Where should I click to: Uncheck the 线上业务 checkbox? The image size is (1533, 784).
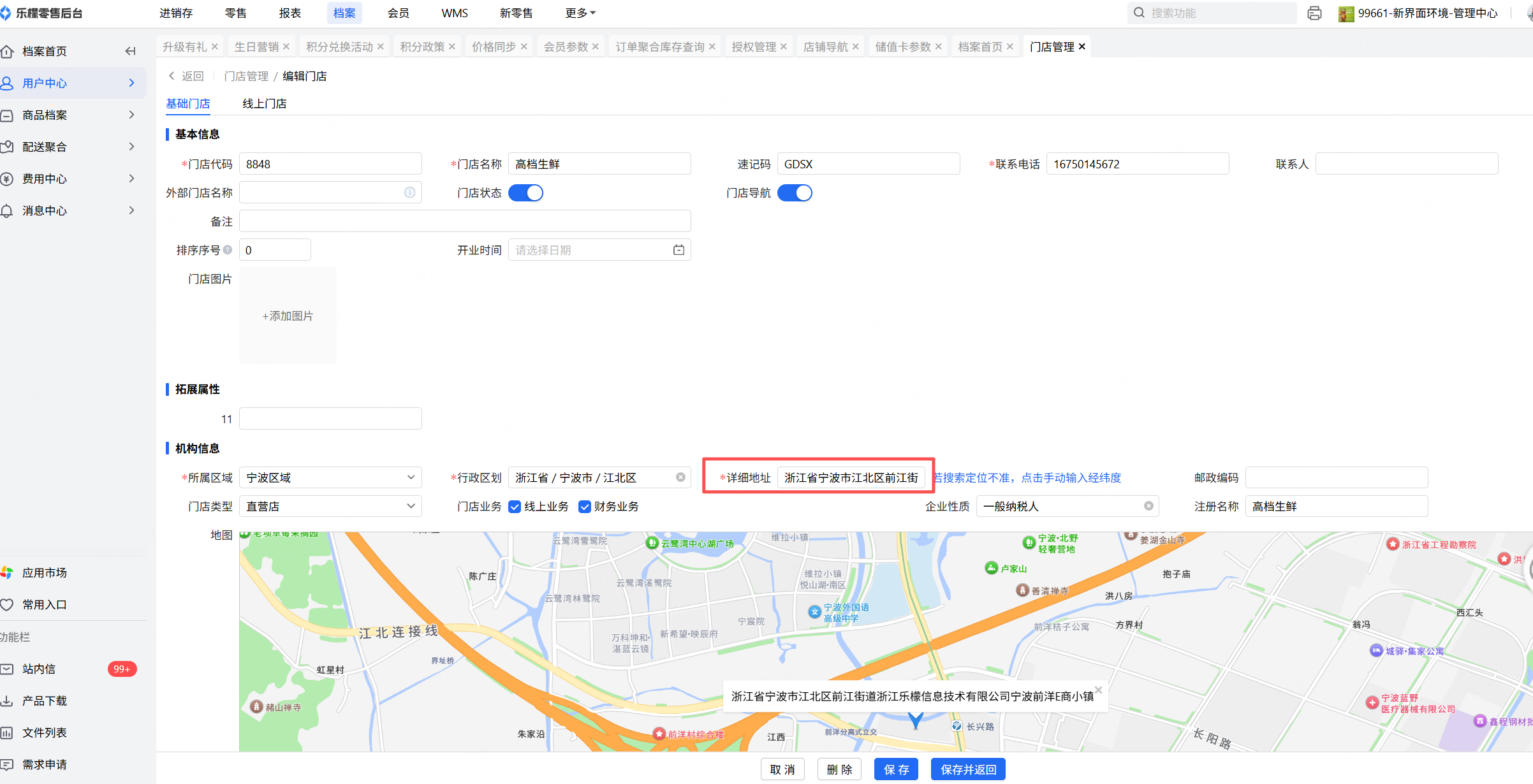pyautogui.click(x=515, y=507)
